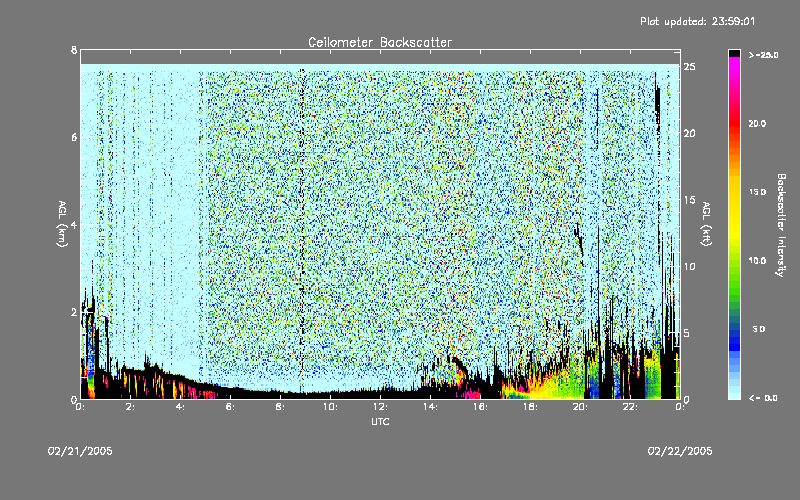
Task: Click the 'Ceilometer Backscatter' chart title
Action: (x=380, y=42)
